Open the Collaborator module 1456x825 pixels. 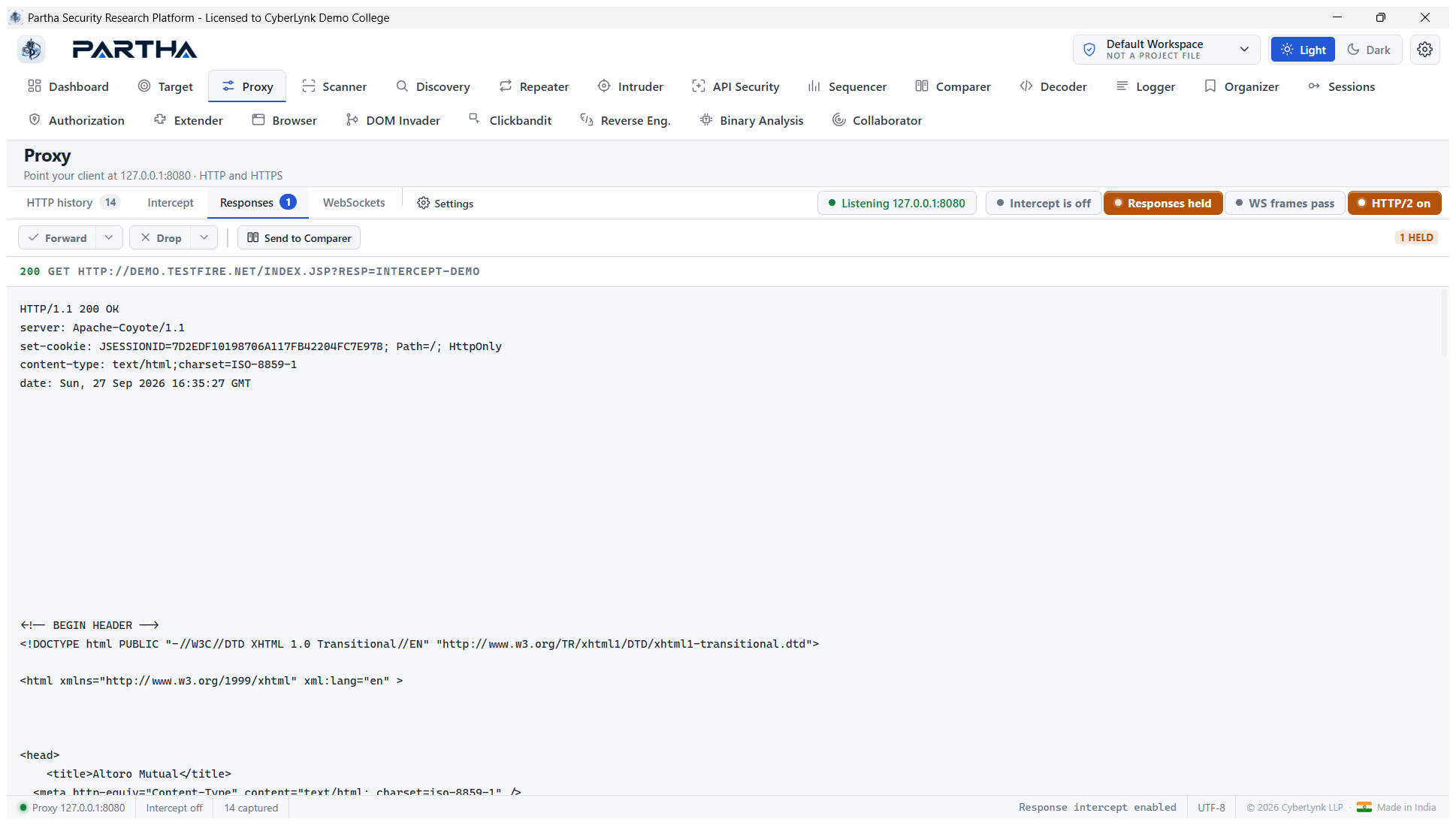[x=877, y=120]
